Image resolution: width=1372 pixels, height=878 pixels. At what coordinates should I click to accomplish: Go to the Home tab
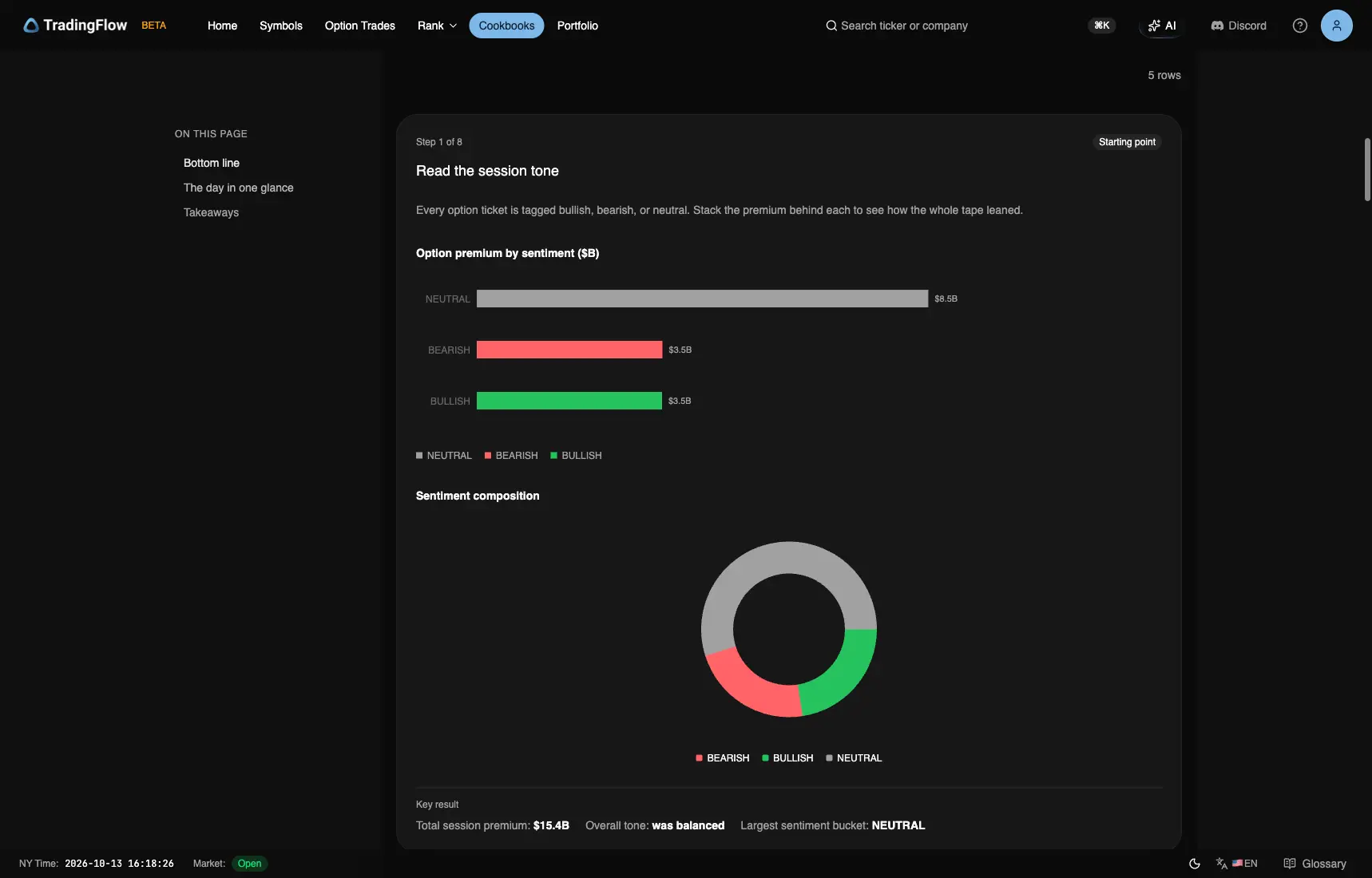coord(222,26)
